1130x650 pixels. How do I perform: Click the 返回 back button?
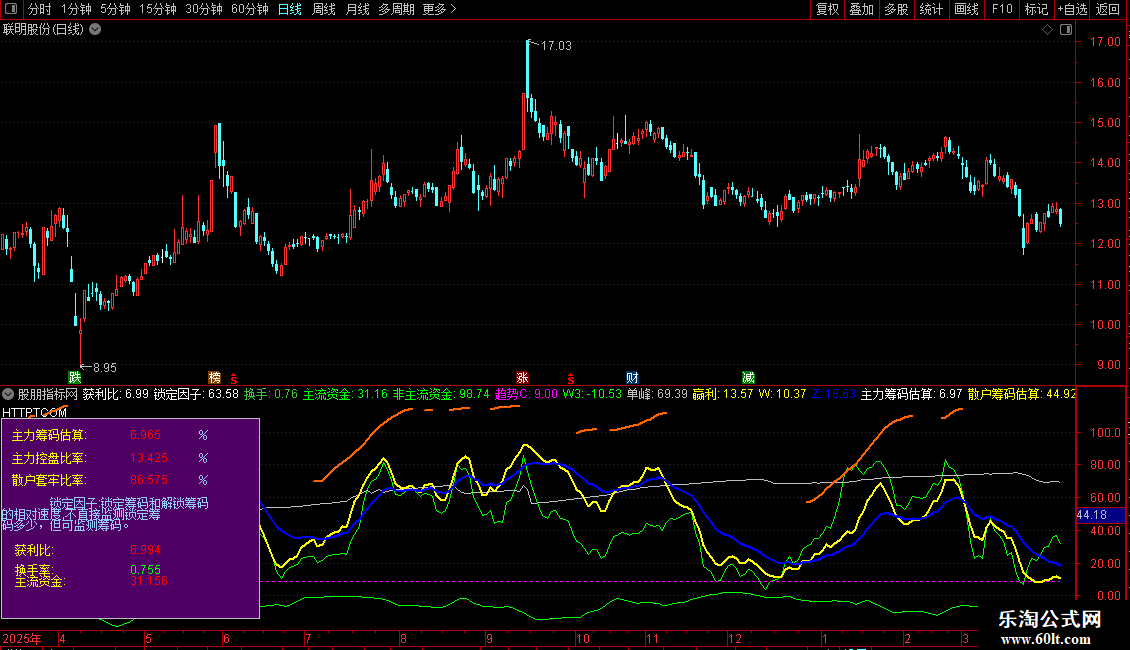click(x=1108, y=10)
